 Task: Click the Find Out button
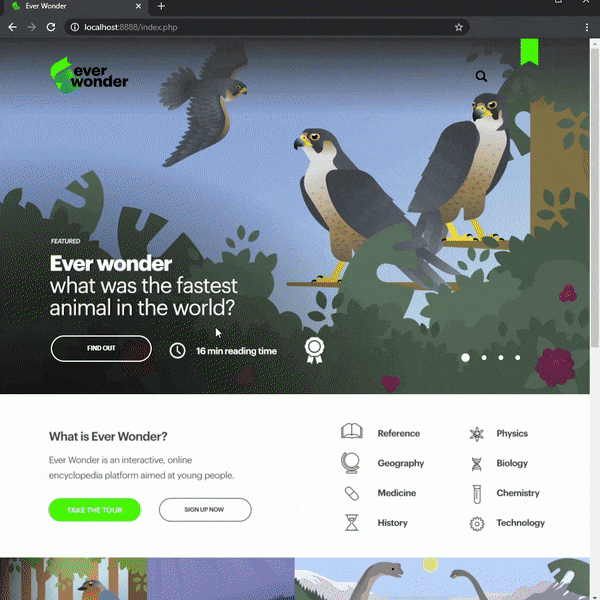pyautogui.click(x=101, y=348)
